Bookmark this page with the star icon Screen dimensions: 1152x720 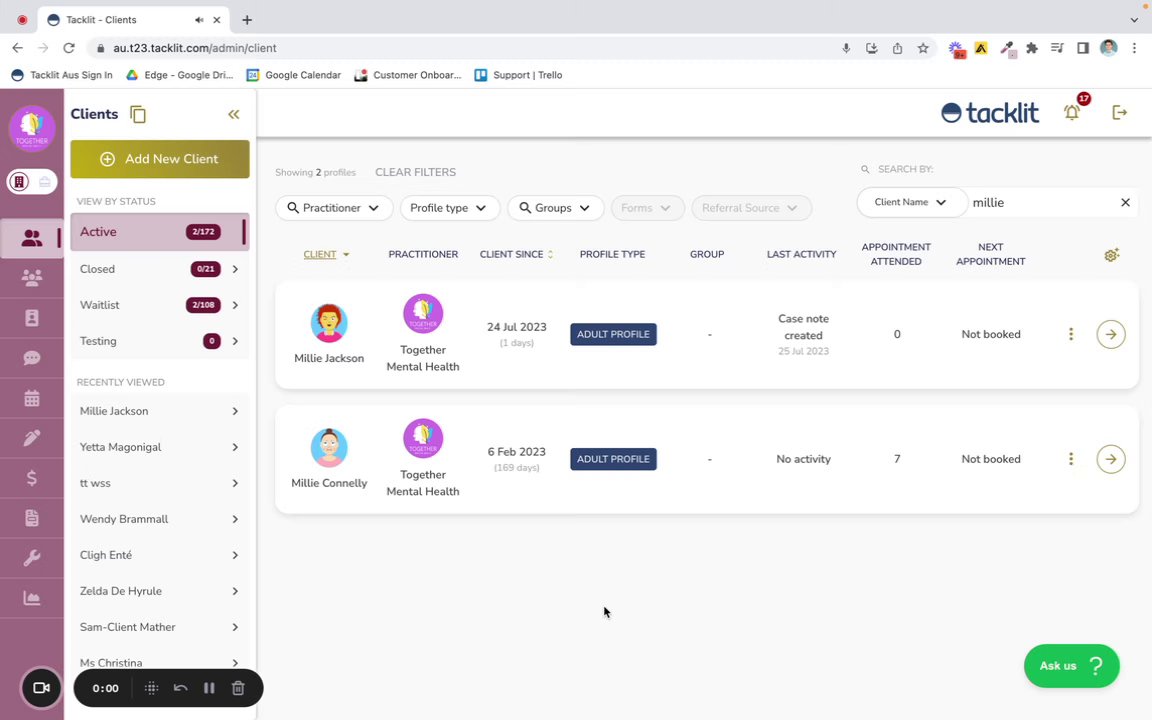[923, 48]
